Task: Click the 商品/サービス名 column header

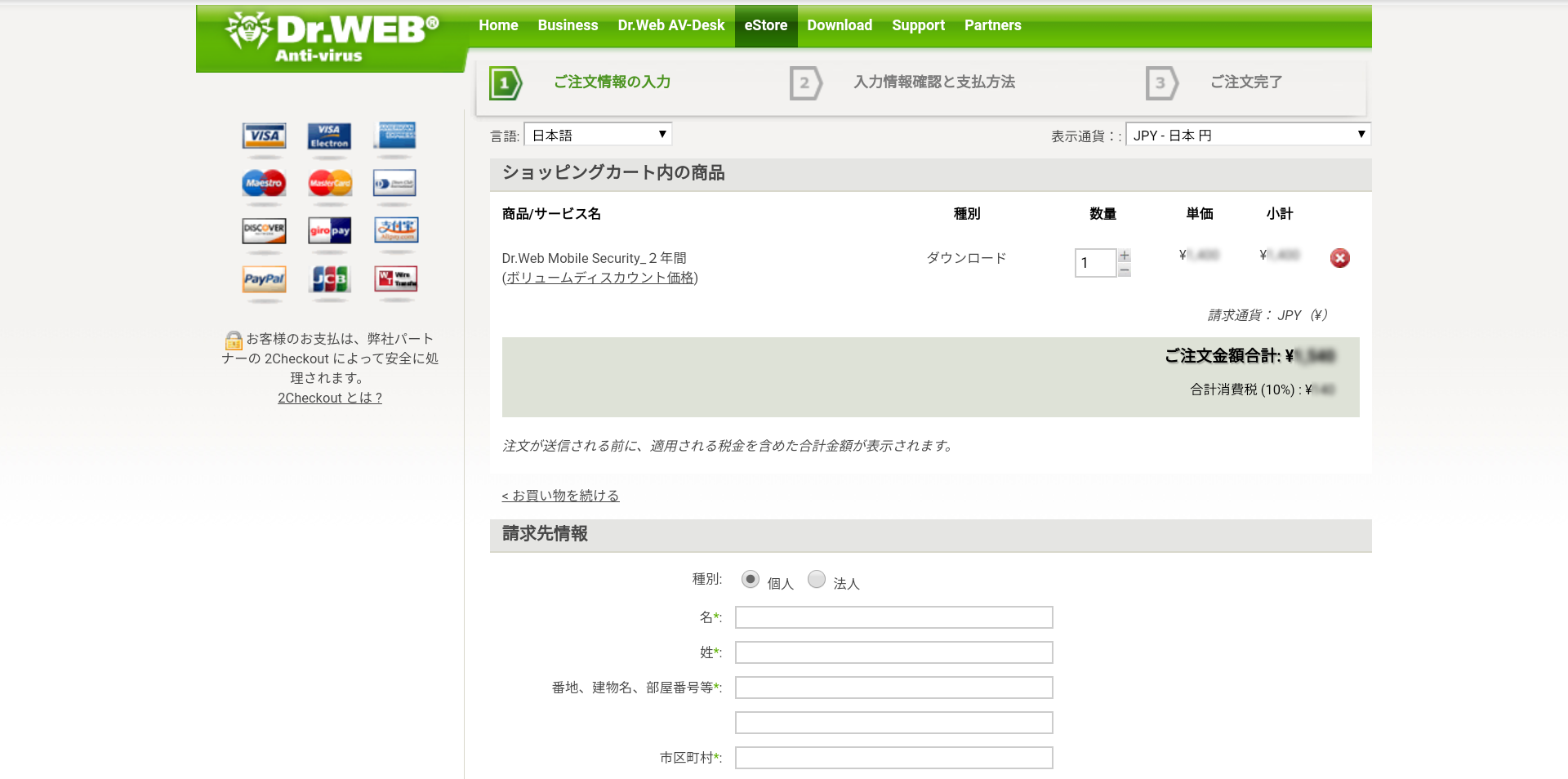Action: point(551,214)
